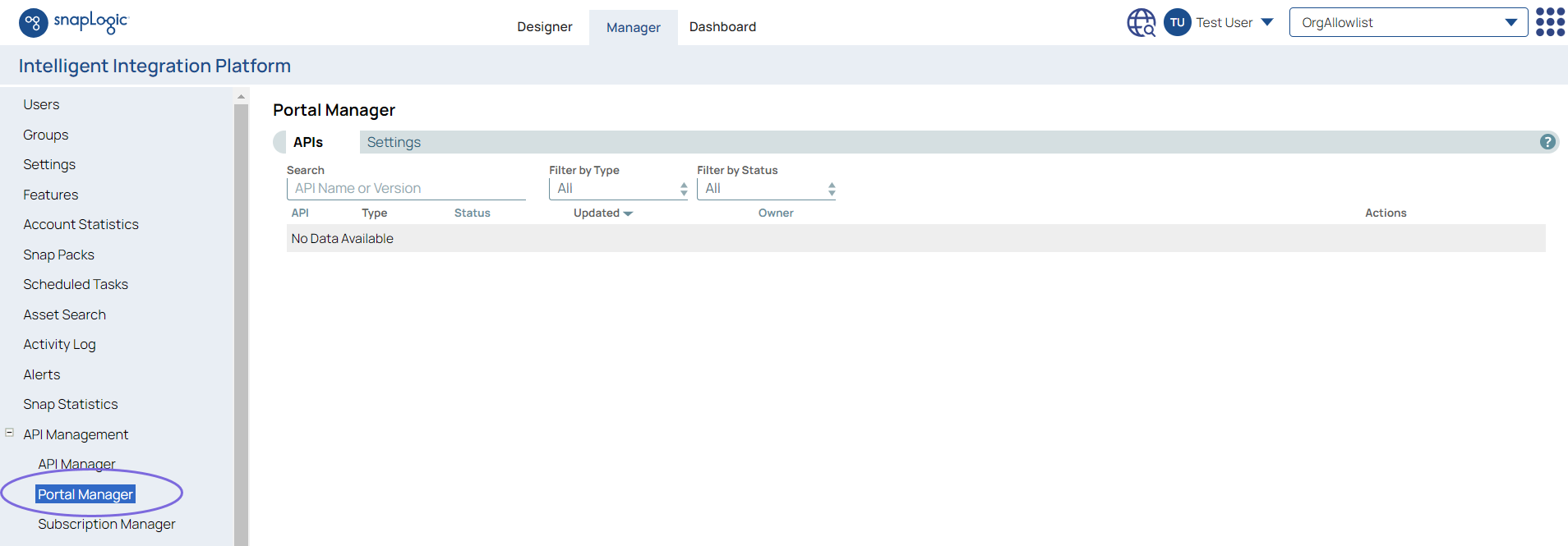Open API Manager in the sidebar
1568x546 pixels.
tap(76, 464)
